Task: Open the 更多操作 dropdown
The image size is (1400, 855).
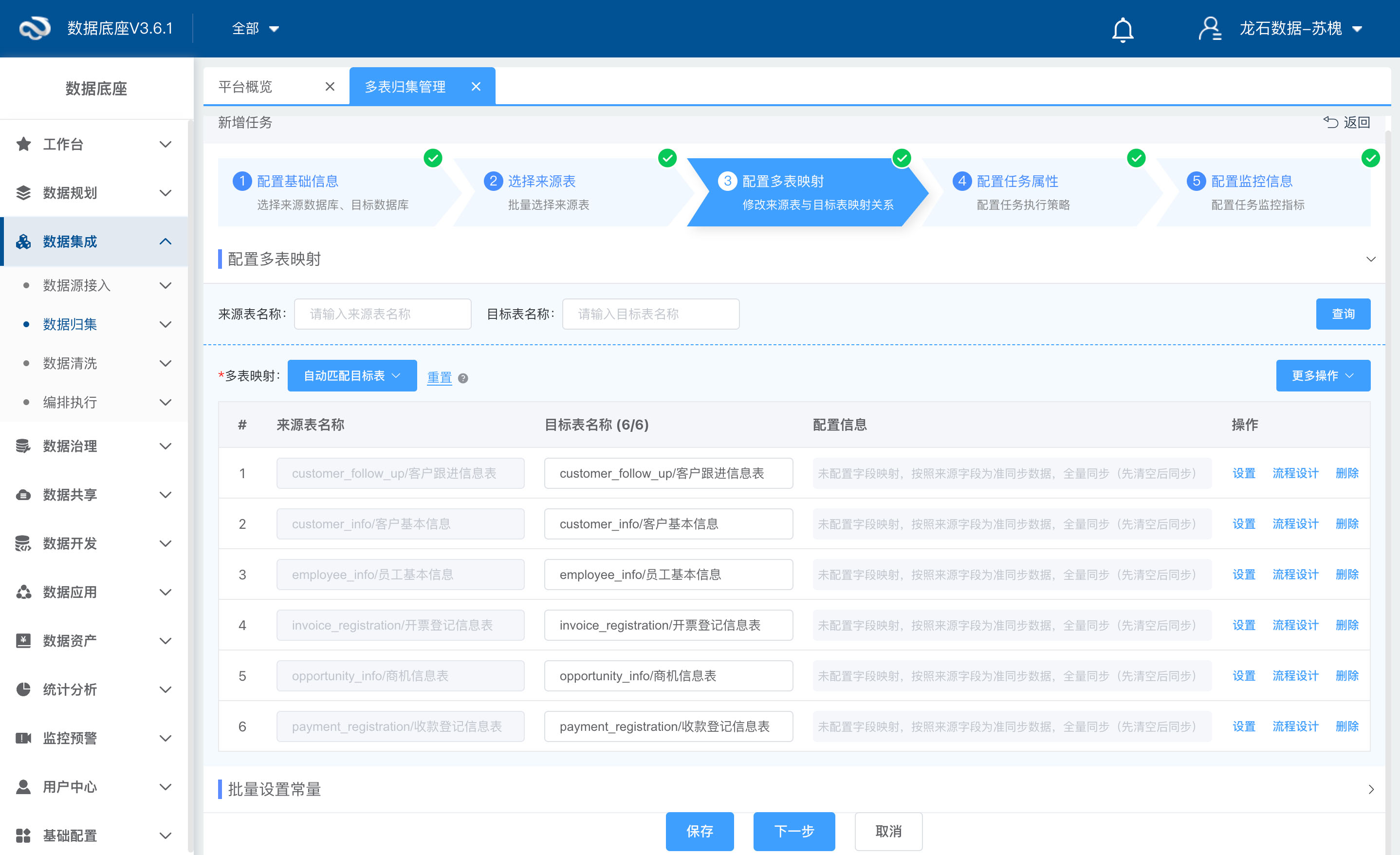Action: click(1322, 376)
